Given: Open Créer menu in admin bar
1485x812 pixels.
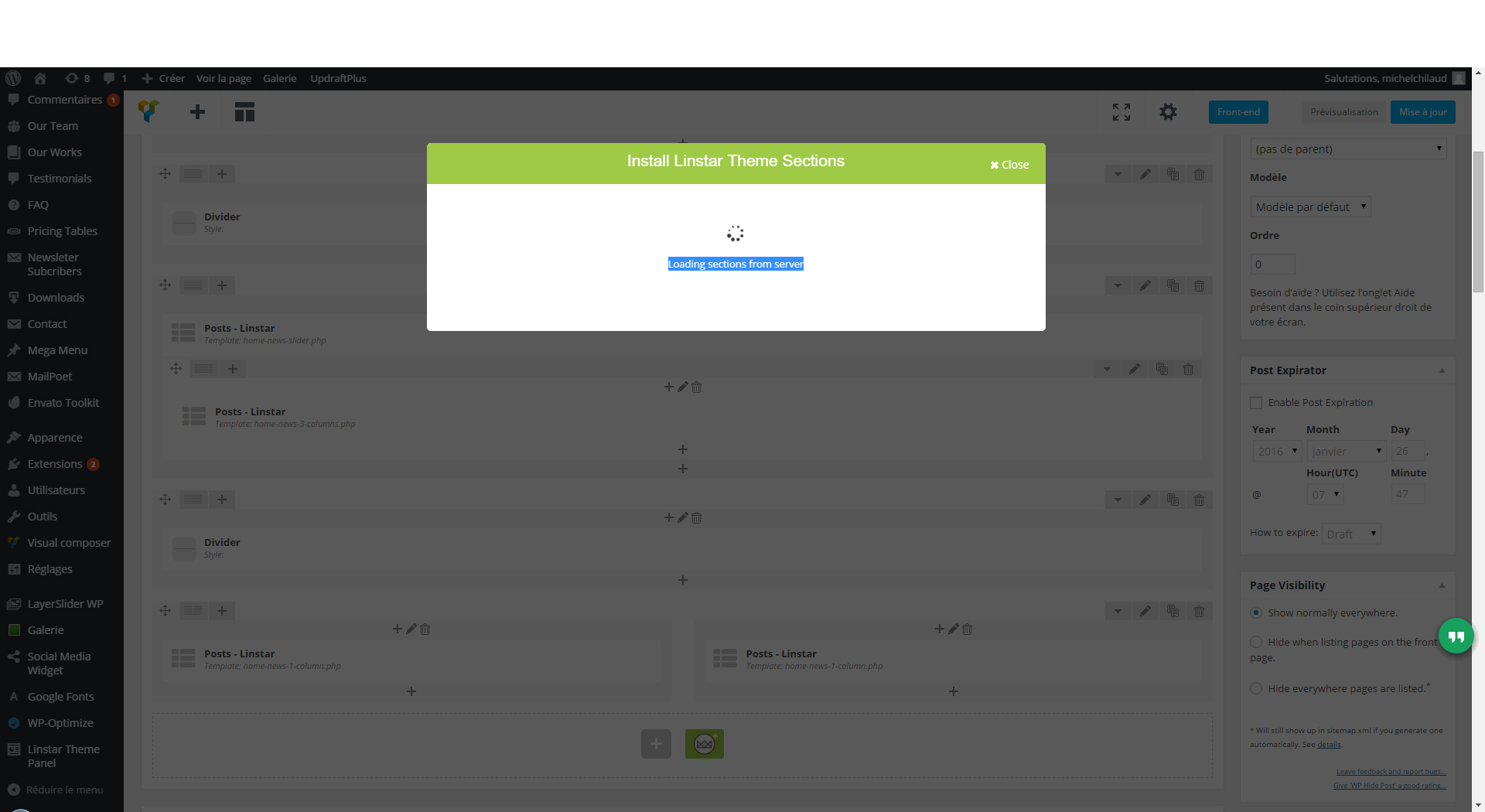Looking at the screenshot, I should click(163, 78).
